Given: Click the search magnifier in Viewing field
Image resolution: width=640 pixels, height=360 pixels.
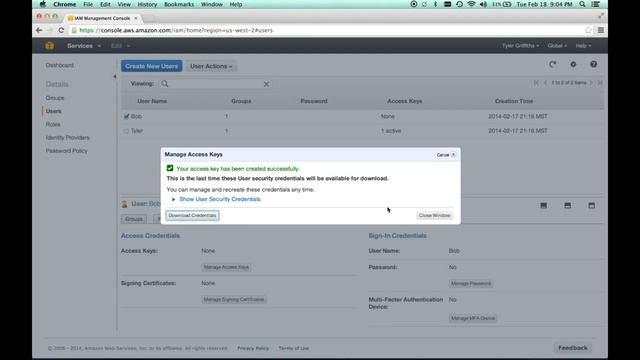Looking at the screenshot, I should (164, 84).
